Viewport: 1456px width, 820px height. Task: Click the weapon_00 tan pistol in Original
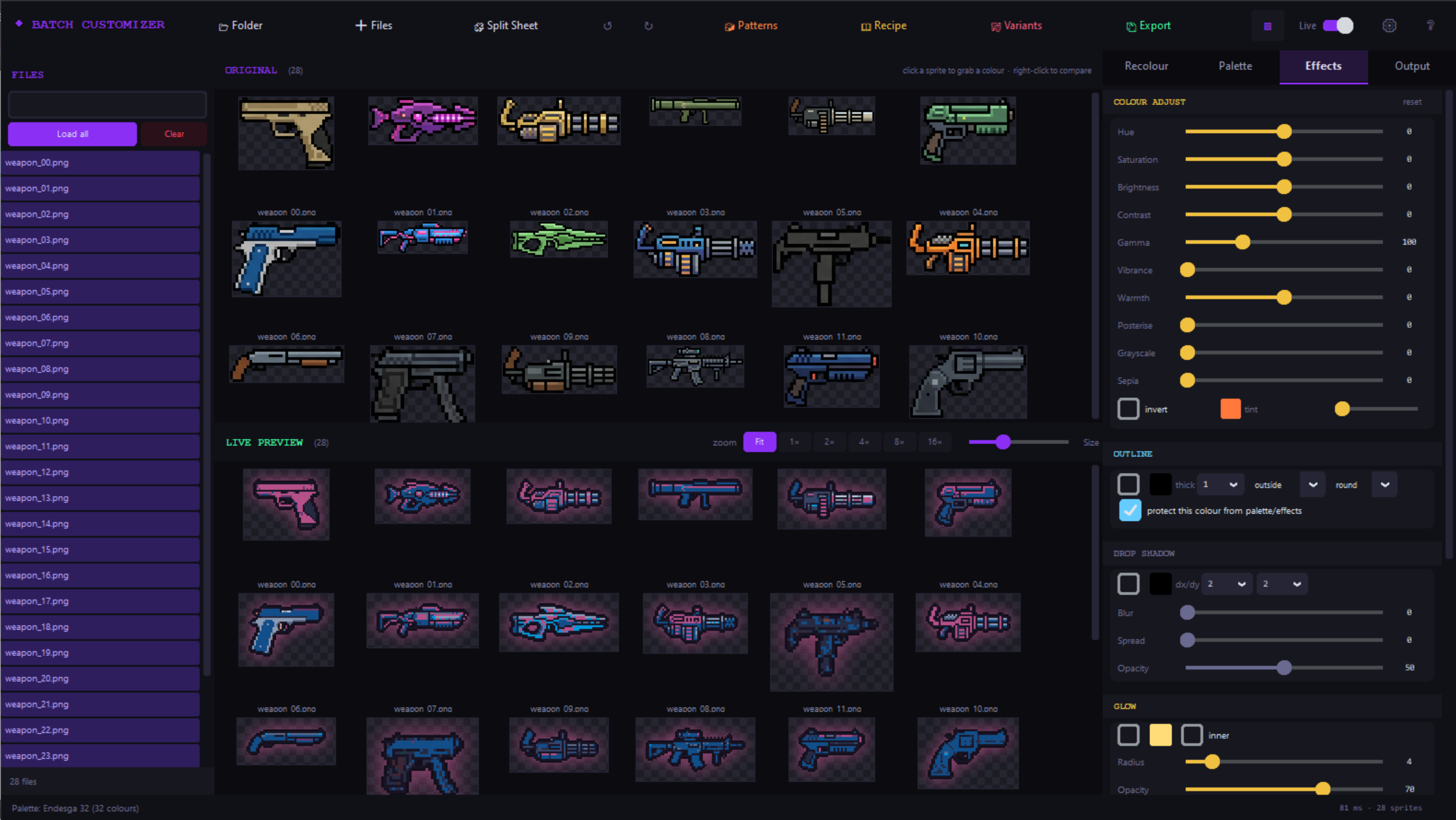coord(286,133)
